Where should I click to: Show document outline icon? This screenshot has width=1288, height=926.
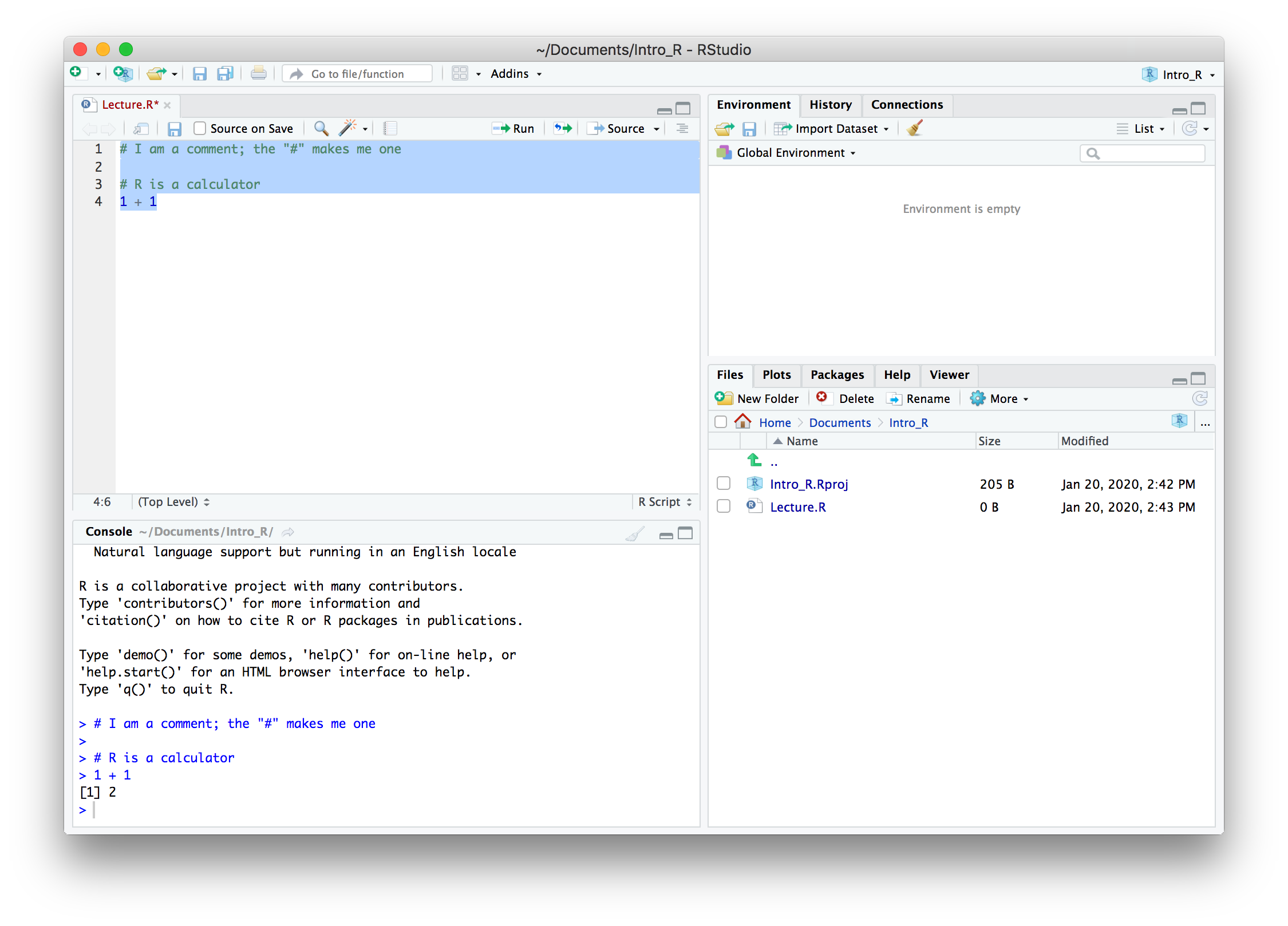tap(682, 128)
